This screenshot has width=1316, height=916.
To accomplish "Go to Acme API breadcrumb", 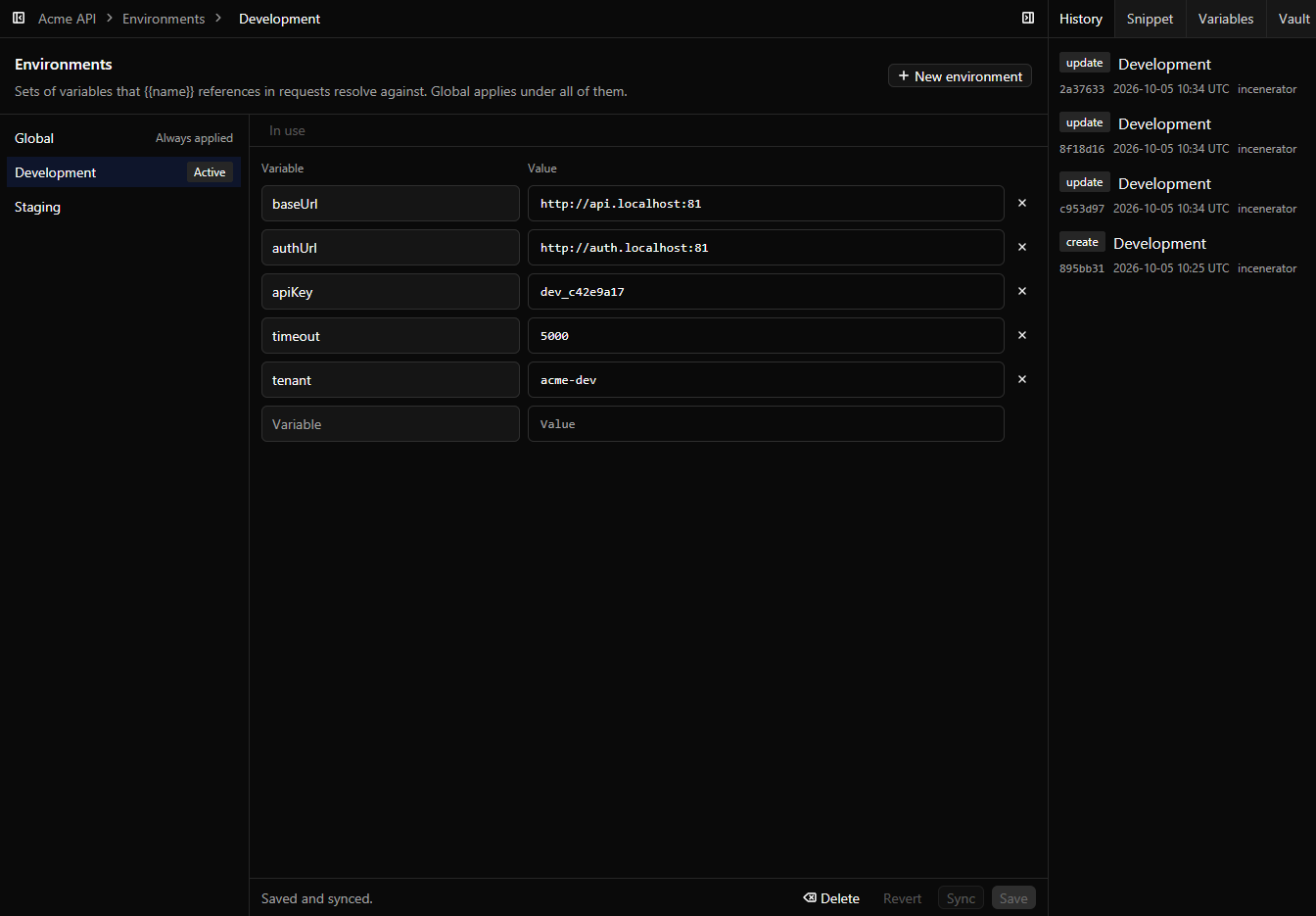I will (67, 19).
